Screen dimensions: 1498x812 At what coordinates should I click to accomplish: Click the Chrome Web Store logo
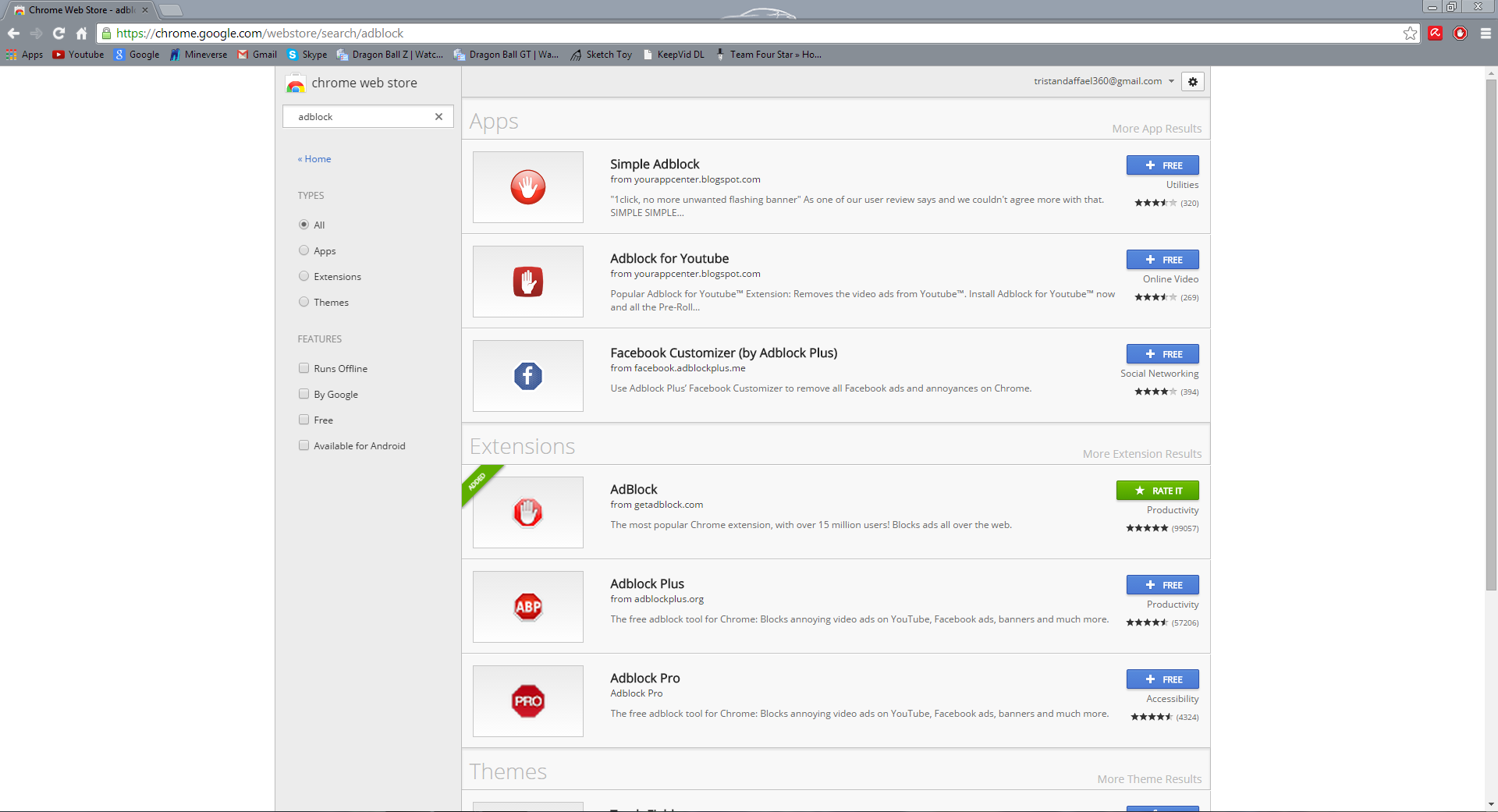pyautogui.click(x=351, y=83)
